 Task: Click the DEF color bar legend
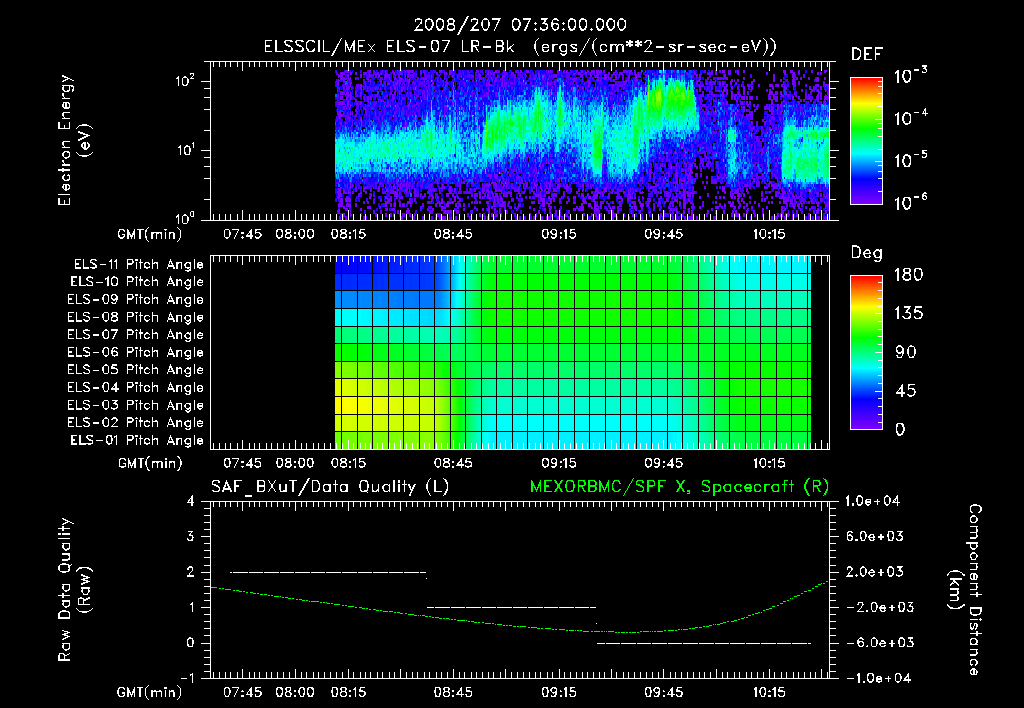[866, 140]
